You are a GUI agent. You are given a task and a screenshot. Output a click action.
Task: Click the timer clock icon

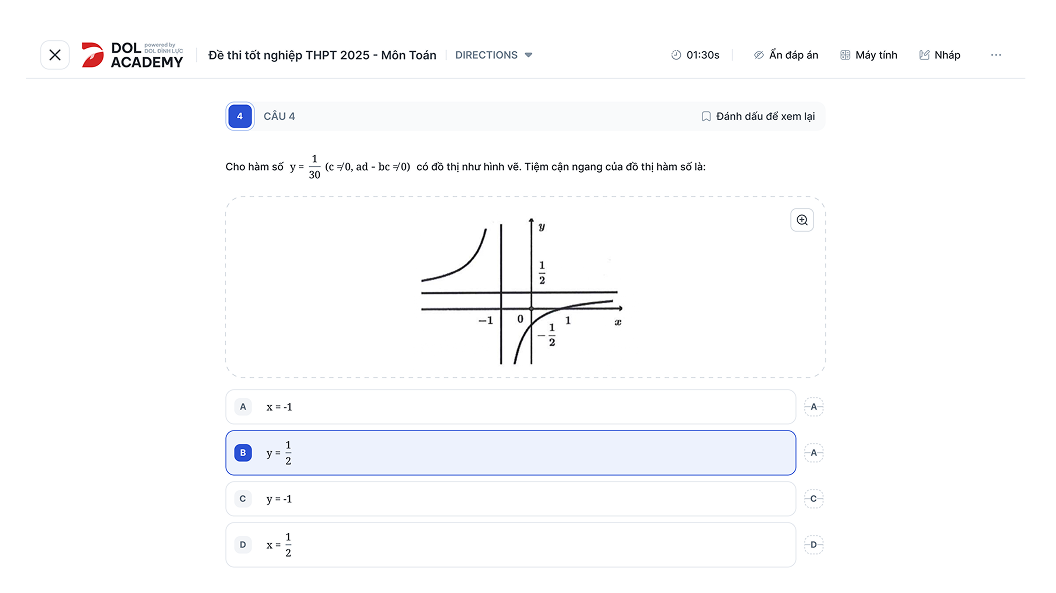pos(676,55)
